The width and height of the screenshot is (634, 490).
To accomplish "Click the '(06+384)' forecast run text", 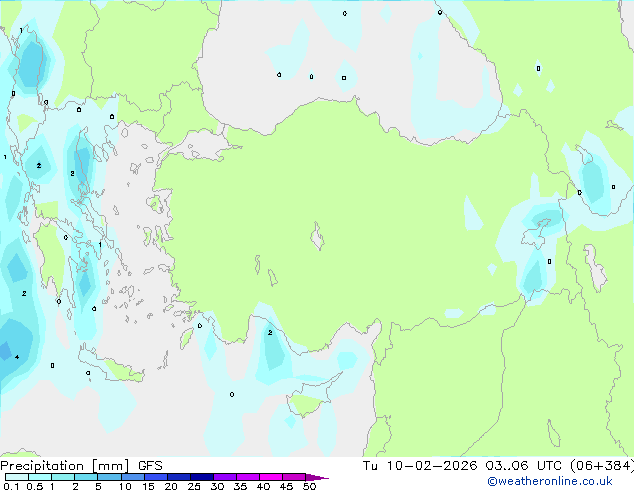I will click(602, 466).
